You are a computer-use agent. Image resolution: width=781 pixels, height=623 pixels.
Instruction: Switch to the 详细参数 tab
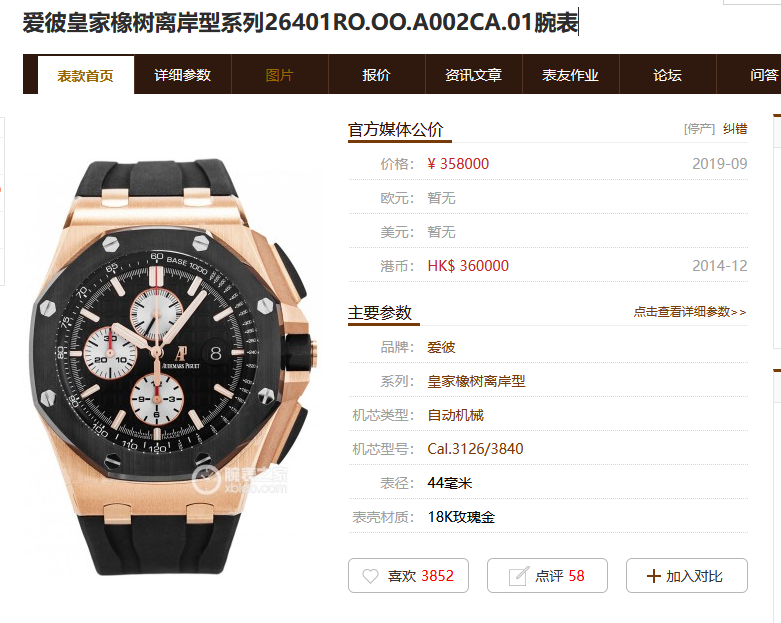point(183,75)
